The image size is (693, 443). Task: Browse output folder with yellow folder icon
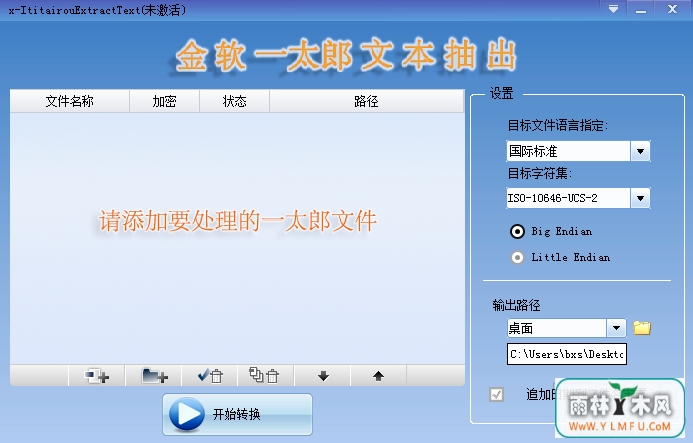(x=642, y=328)
